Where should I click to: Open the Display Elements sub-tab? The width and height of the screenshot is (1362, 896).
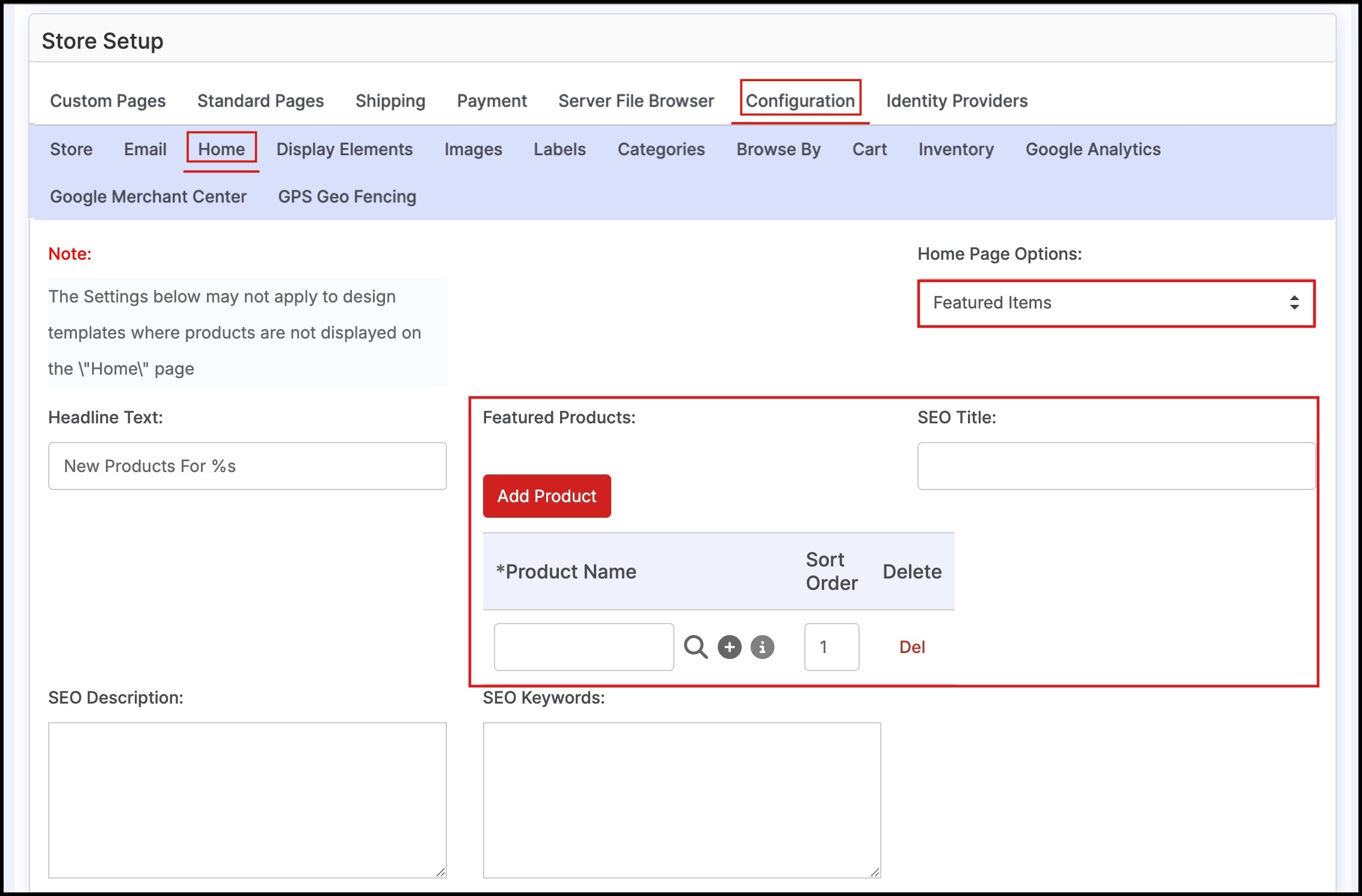coord(344,149)
